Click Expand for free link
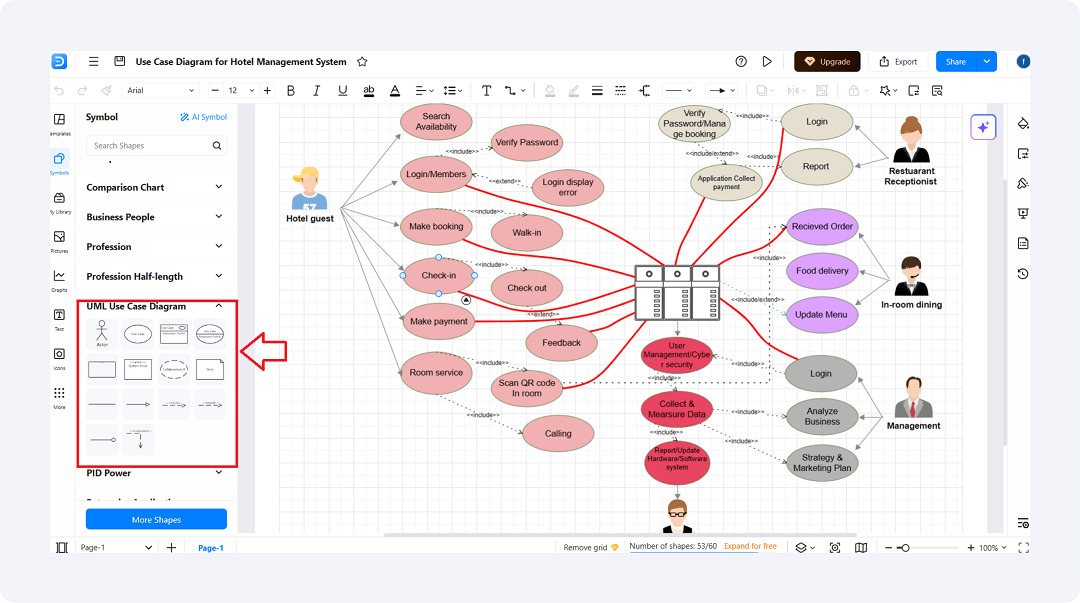The height and width of the screenshot is (603, 1080). [750, 546]
